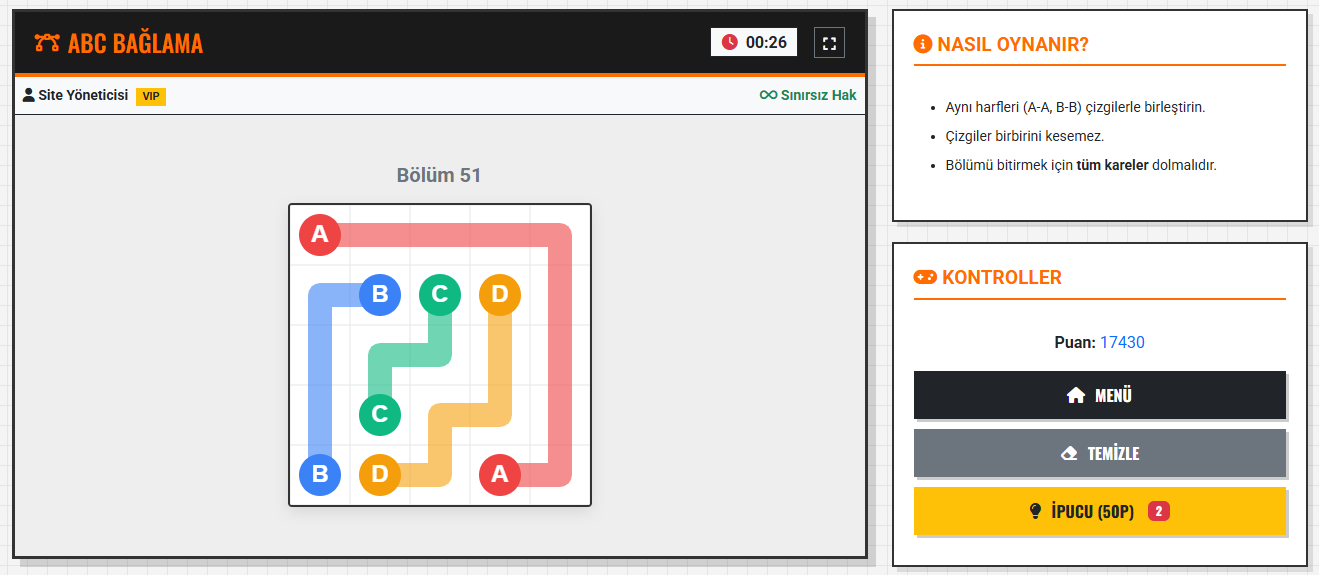Click the user profile icon
This screenshot has width=1319, height=575.
coord(28,96)
